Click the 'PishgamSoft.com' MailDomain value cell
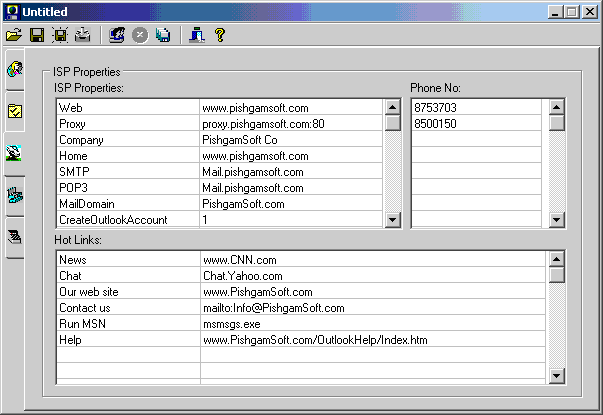 291,204
